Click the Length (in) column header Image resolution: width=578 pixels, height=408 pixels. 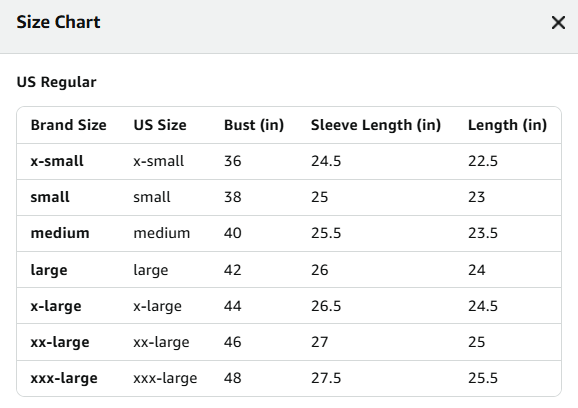click(x=508, y=125)
